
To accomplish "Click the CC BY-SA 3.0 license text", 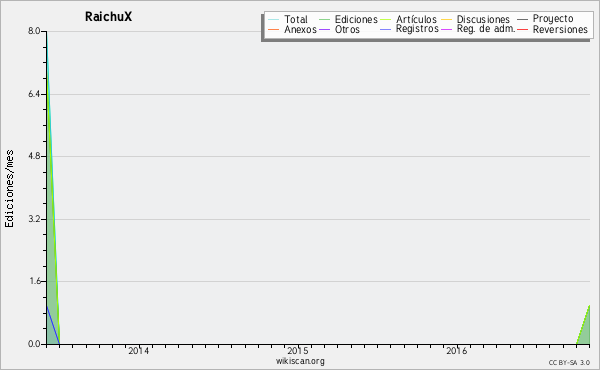I will tap(569, 362).
